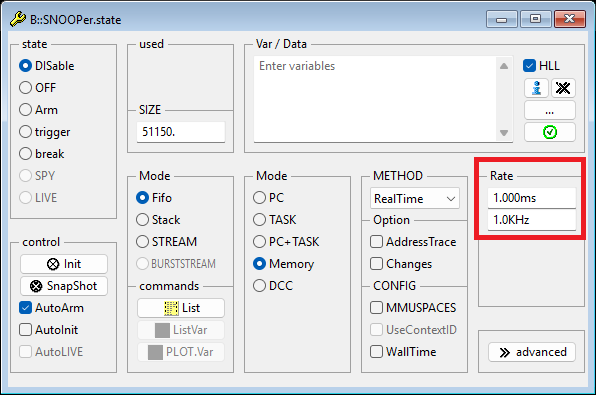The height and width of the screenshot is (395, 596).
Task: Choose Fifo buffer mode
Action: 154,198
